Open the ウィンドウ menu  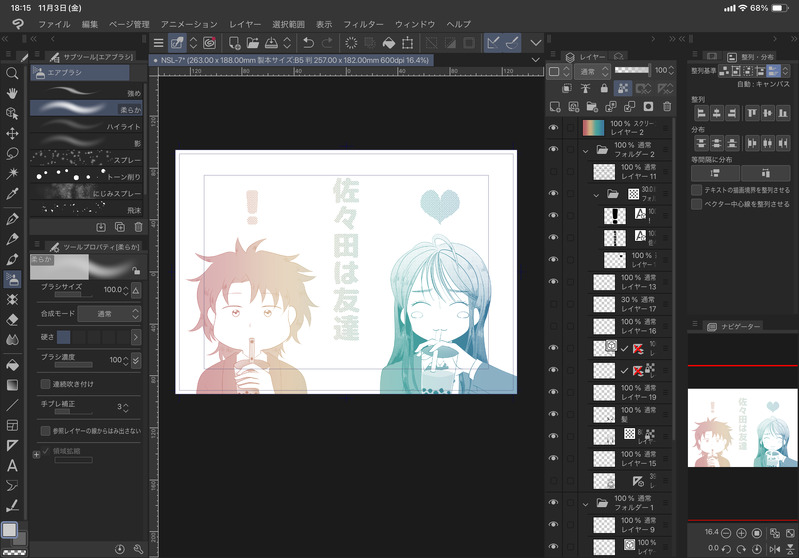pos(415,24)
